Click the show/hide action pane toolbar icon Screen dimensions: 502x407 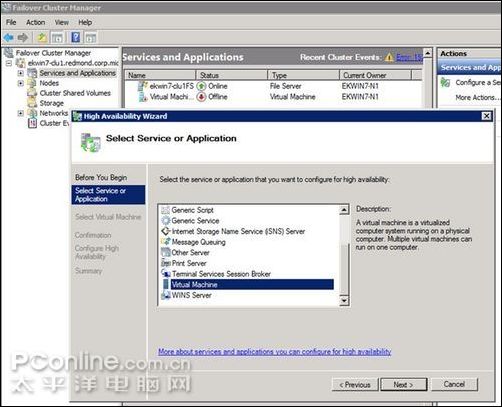pos(90,38)
